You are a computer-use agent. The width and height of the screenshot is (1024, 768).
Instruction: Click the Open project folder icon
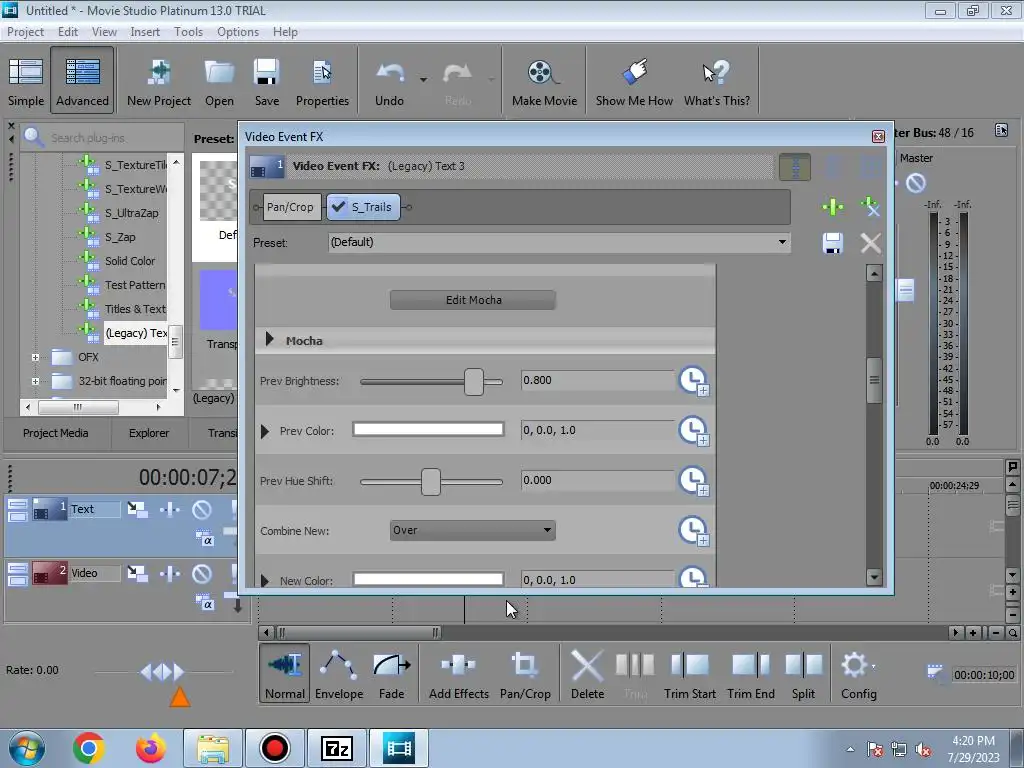219,81
